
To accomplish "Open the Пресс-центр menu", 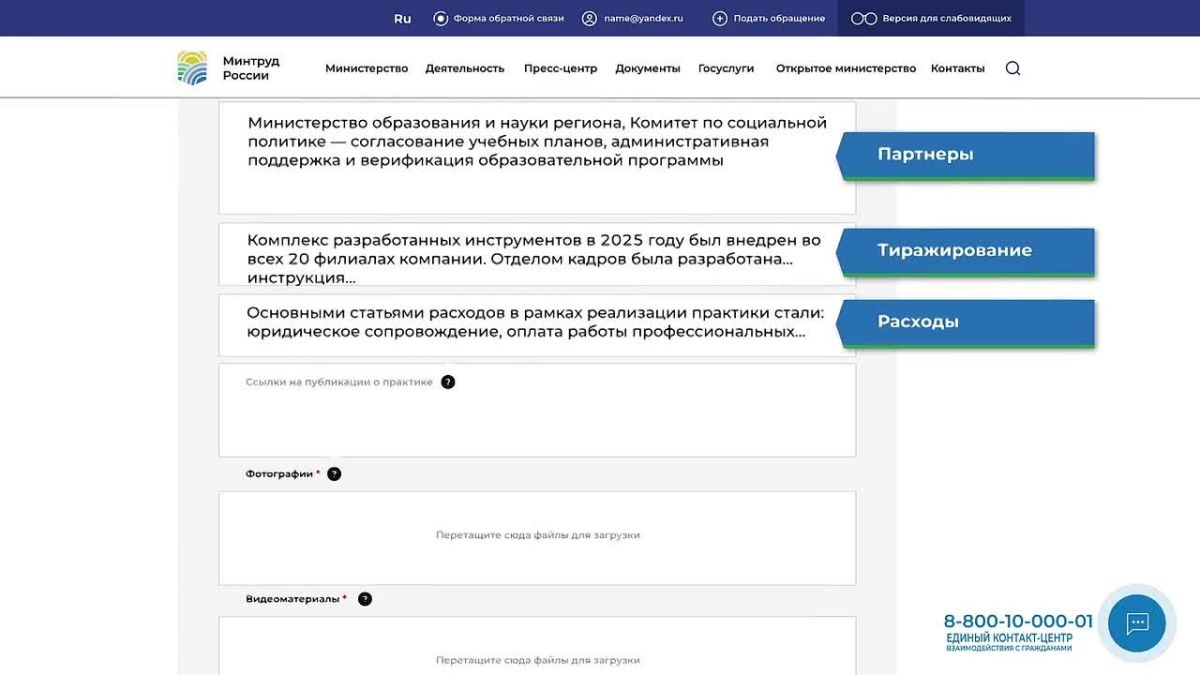I will [560, 68].
